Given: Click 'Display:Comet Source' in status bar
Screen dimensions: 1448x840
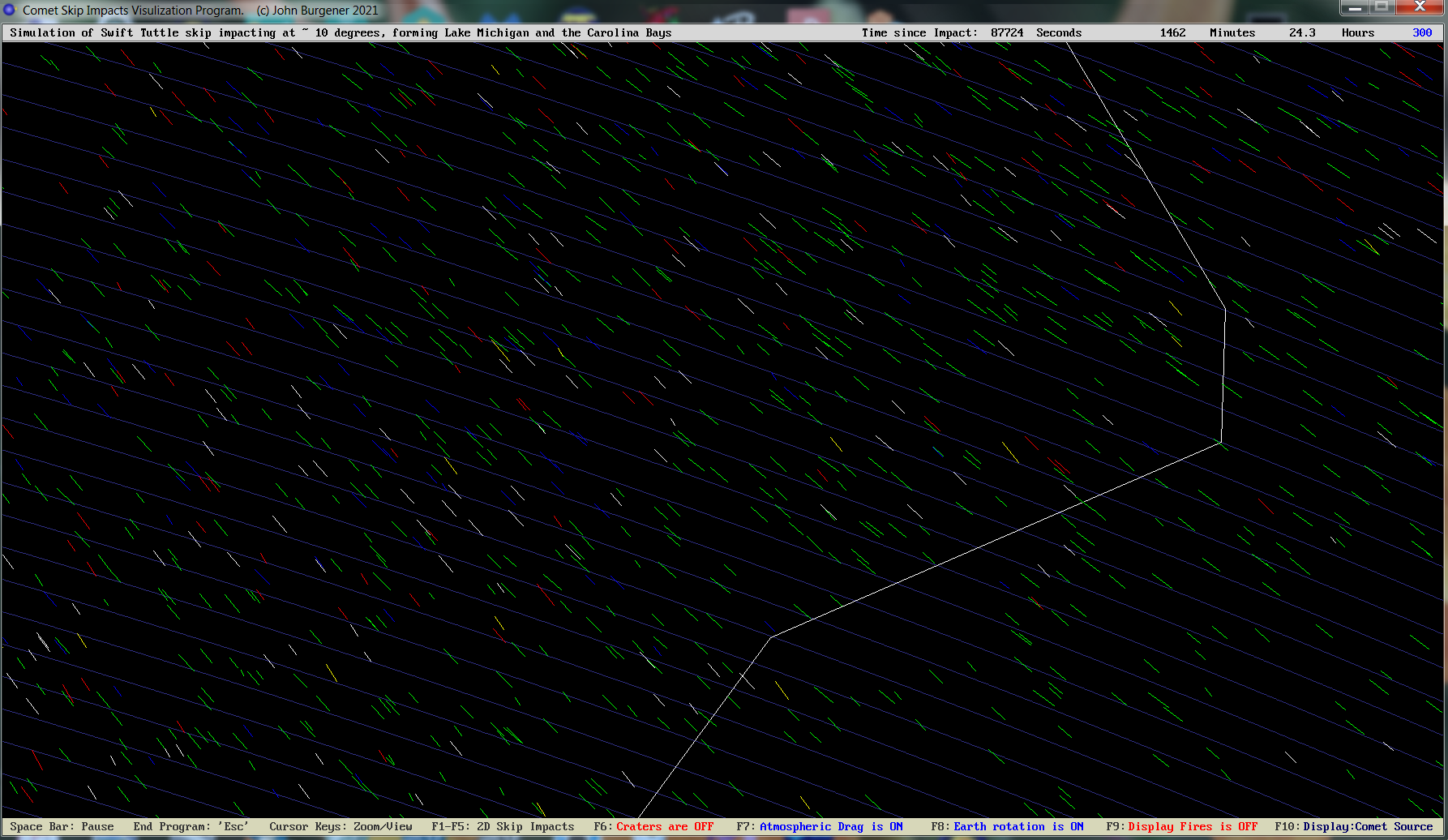Looking at the screenshot, I should click(1367, 826).
